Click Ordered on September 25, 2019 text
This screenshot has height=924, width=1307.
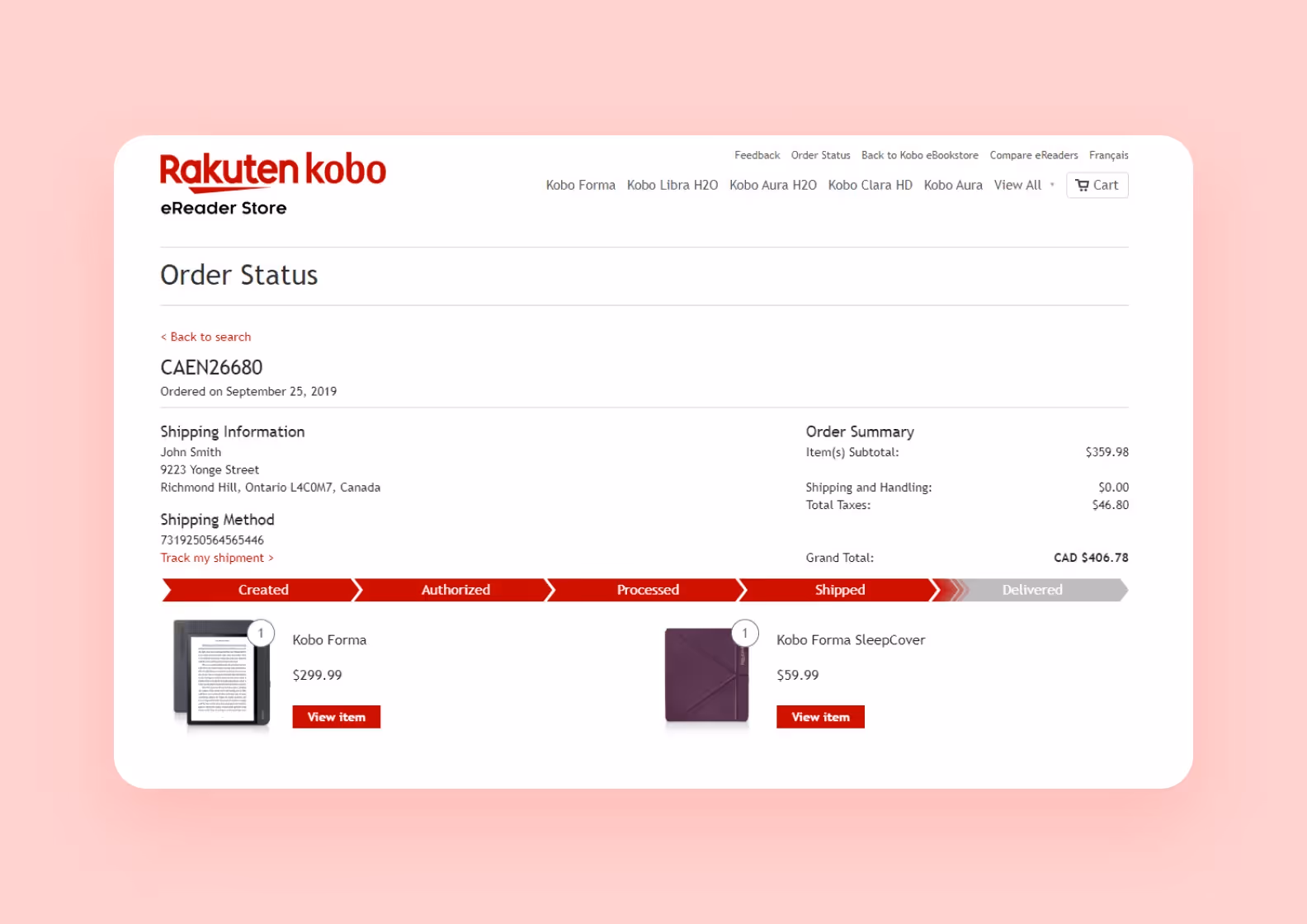point(248,391)
